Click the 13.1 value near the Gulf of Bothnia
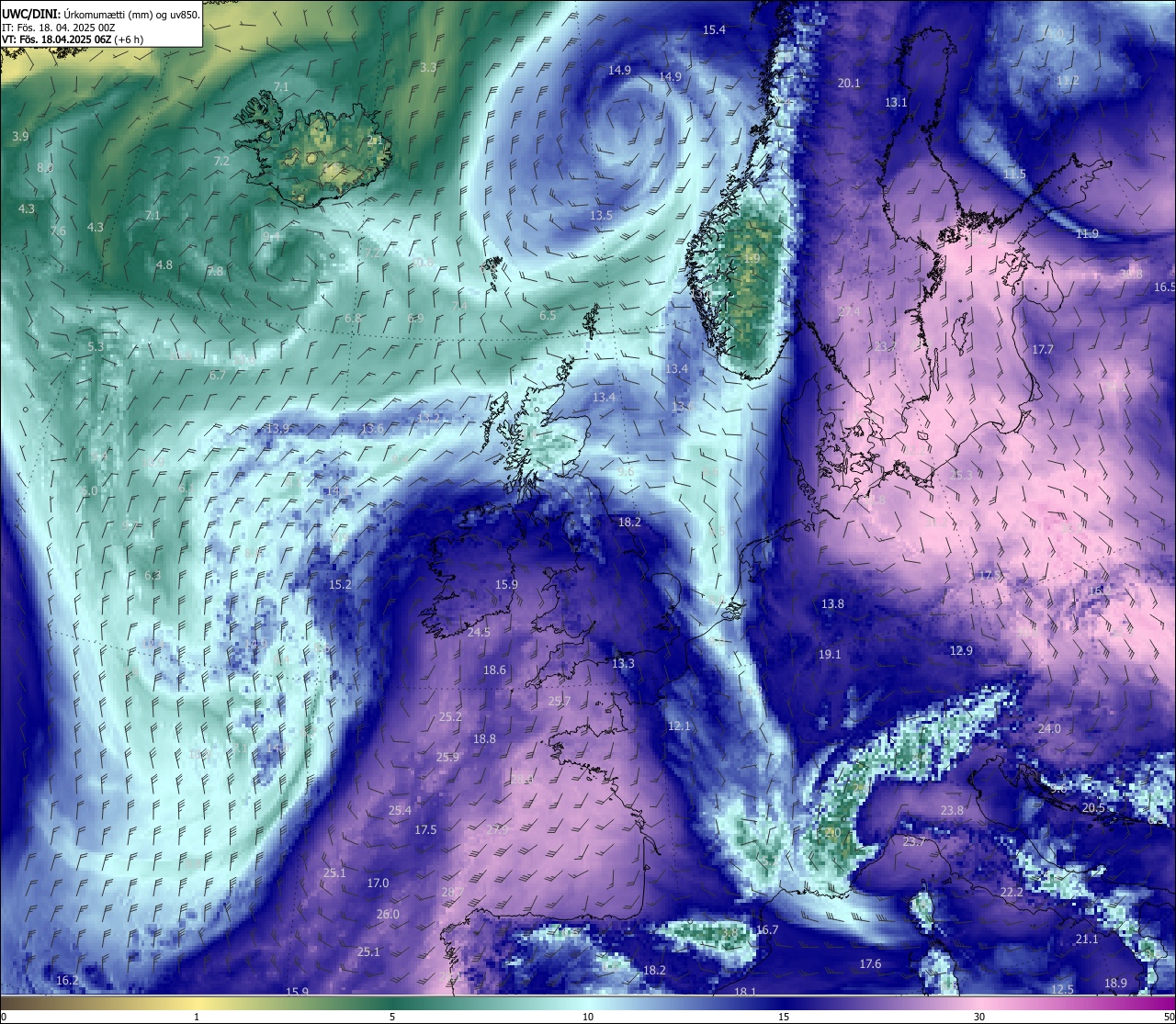This screenshot has width=1176, height=1024. tap(896, 103)
